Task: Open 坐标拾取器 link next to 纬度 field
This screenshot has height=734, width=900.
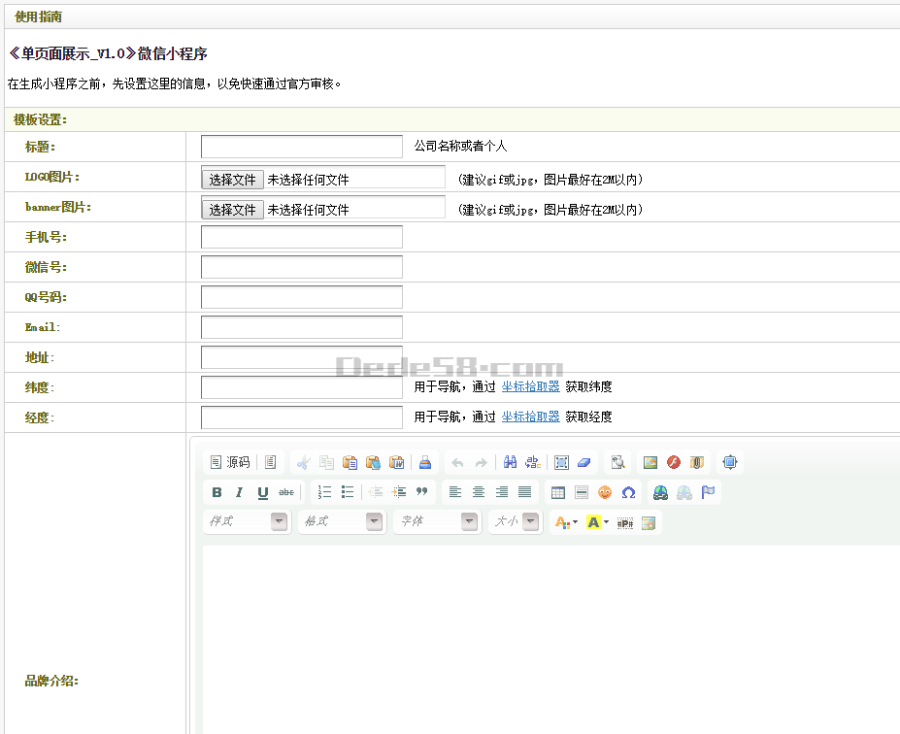Action: [x=530, y=387]
